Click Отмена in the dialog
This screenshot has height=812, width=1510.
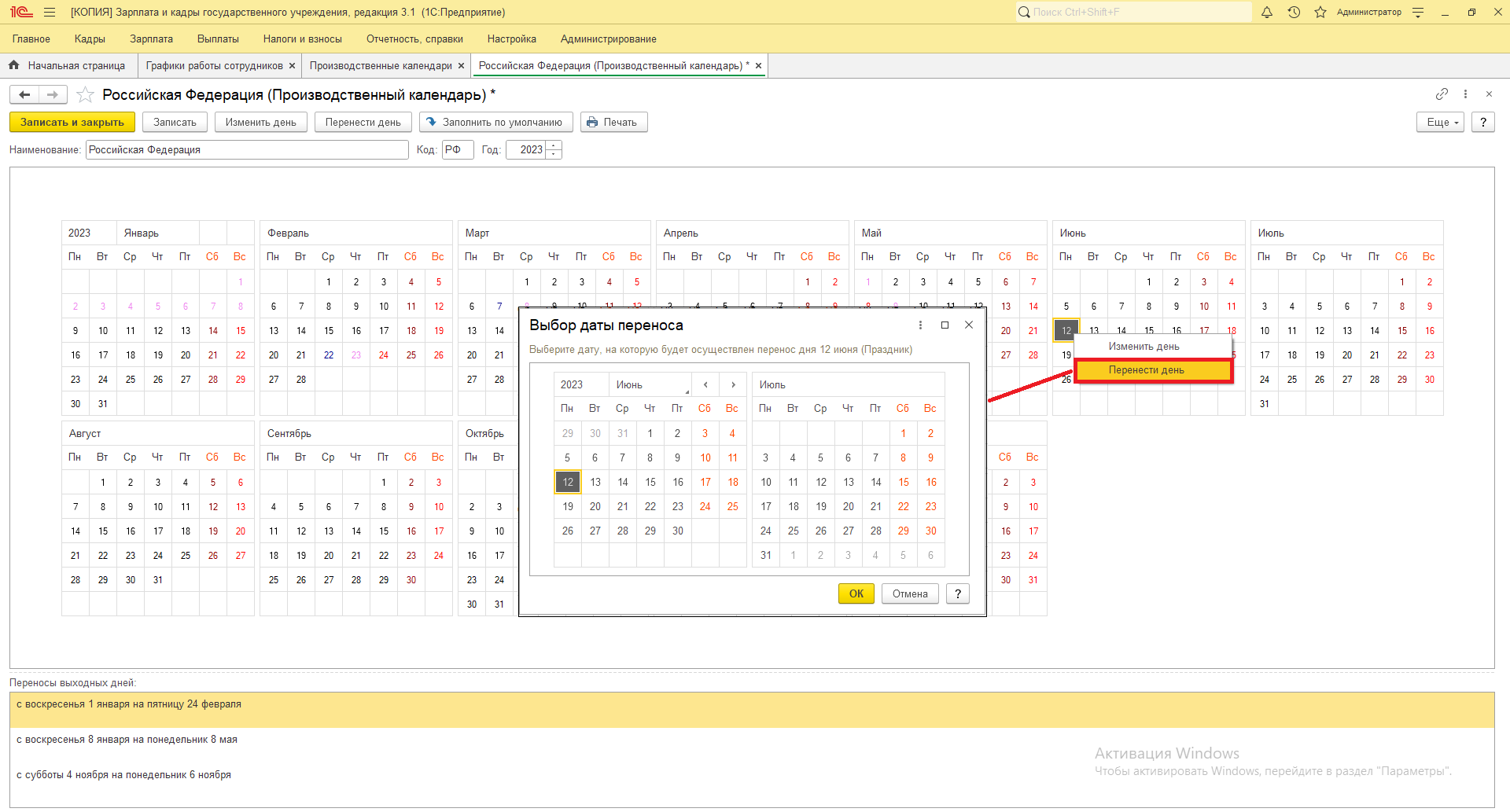[910, 593]
